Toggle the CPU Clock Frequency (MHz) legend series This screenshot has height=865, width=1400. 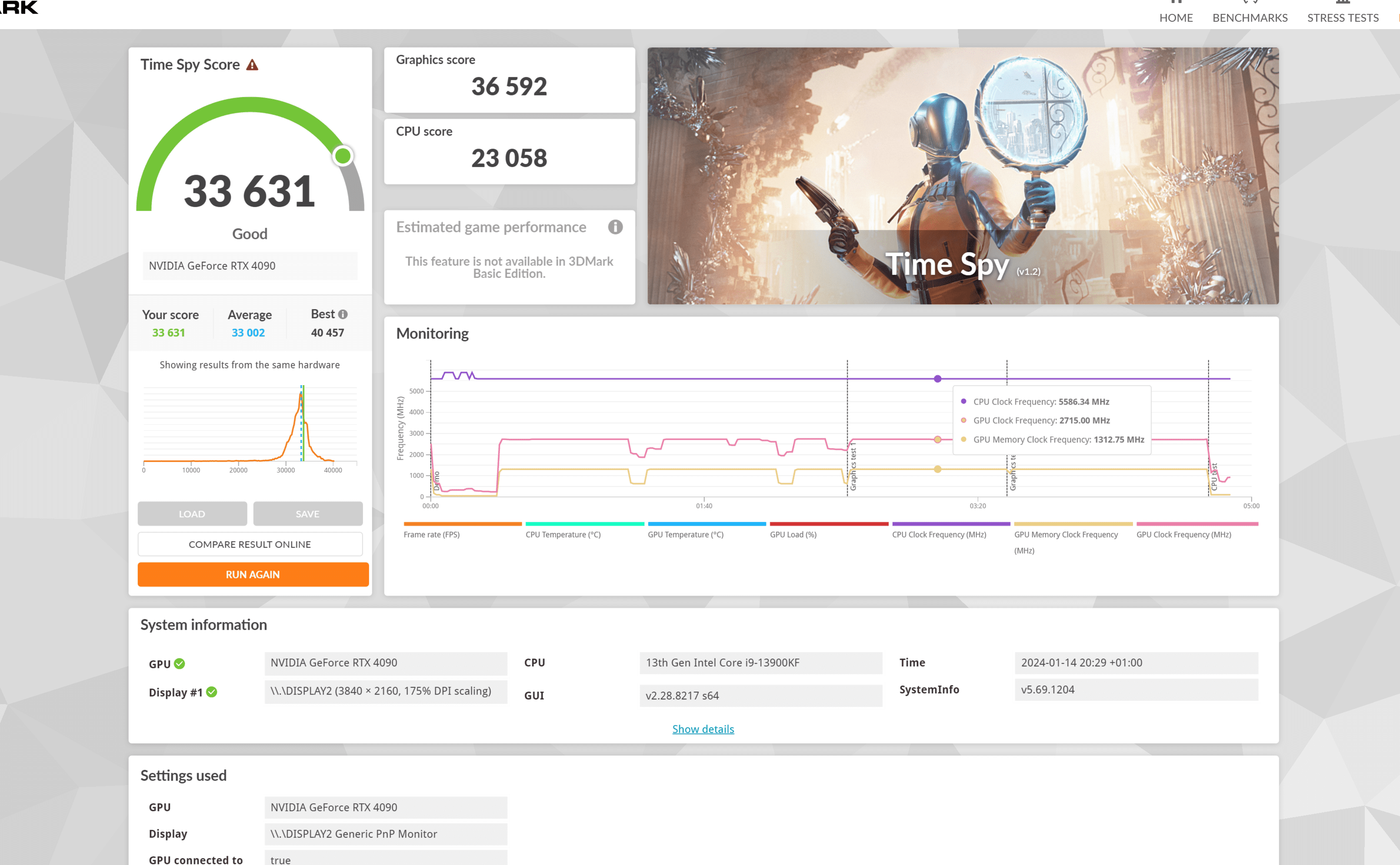(x=951, y=531)
